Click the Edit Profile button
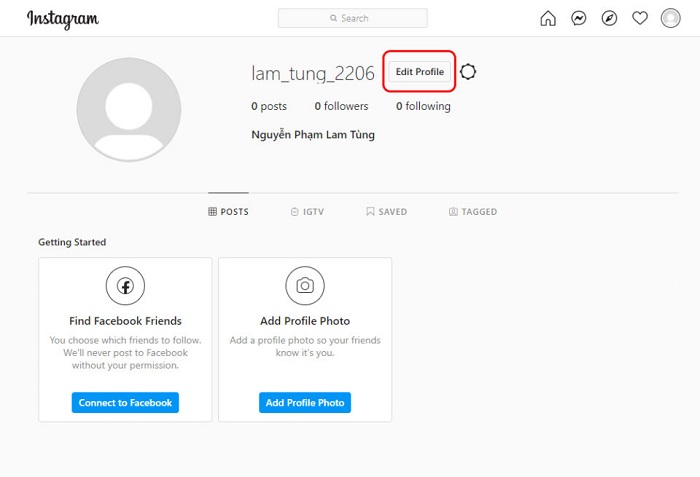The height and width of the screenshot is (477, 700). 420,72
